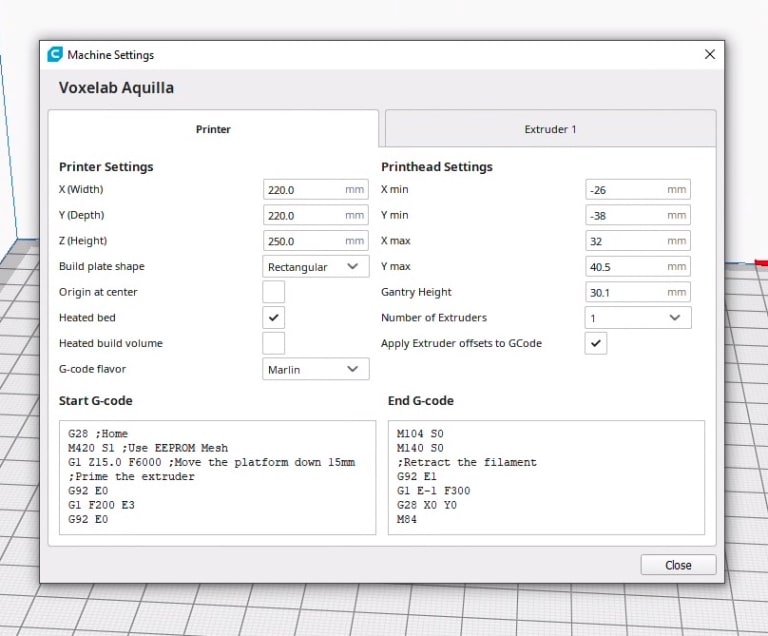Edit the Y (Depth) value field
The width and height of the screenshot is (768, 636).
click(315, 215)
